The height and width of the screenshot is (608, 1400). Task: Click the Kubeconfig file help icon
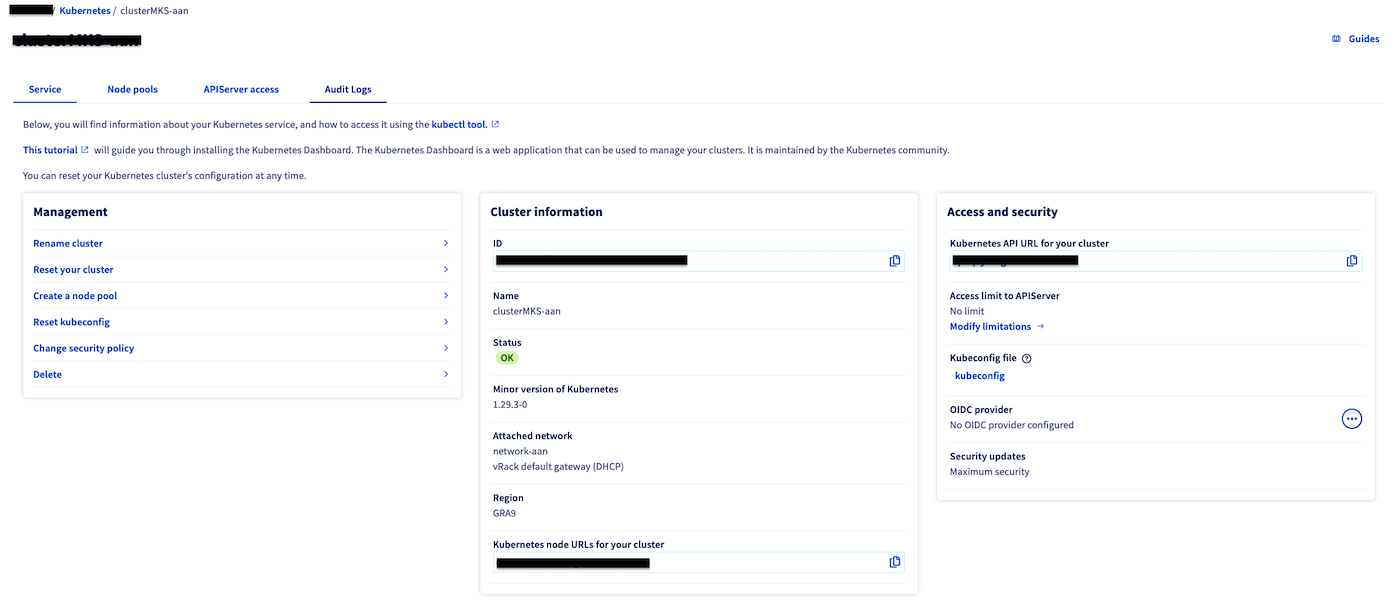[x=1026, y=357]
